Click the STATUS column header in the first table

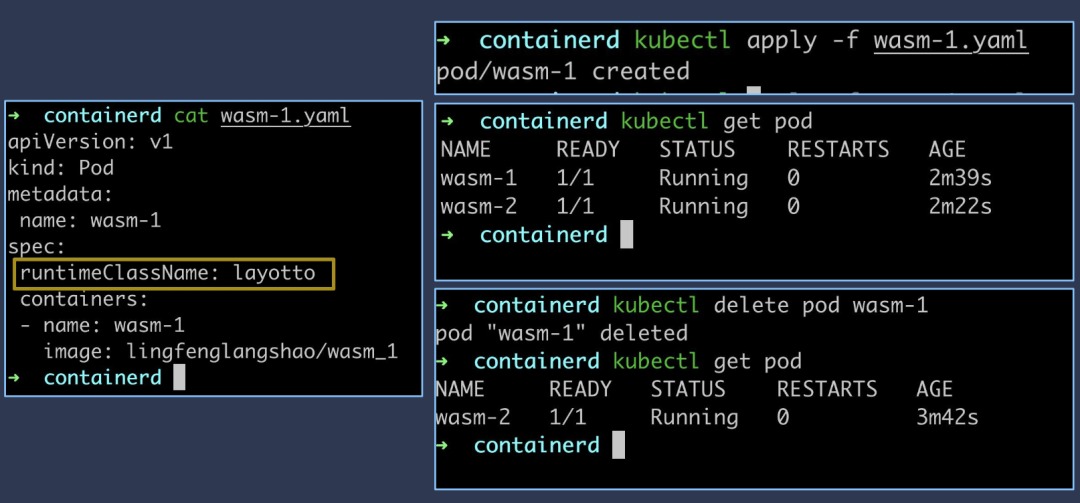(697, 150)
